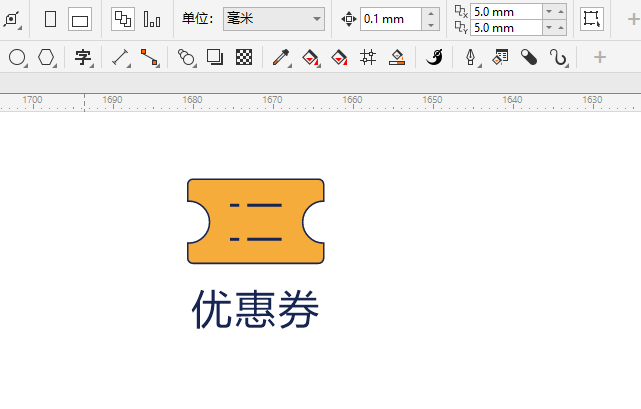This screenshot has width=641, height=409.
Task: Apply layout to current page only
Action: coord(152,19)
